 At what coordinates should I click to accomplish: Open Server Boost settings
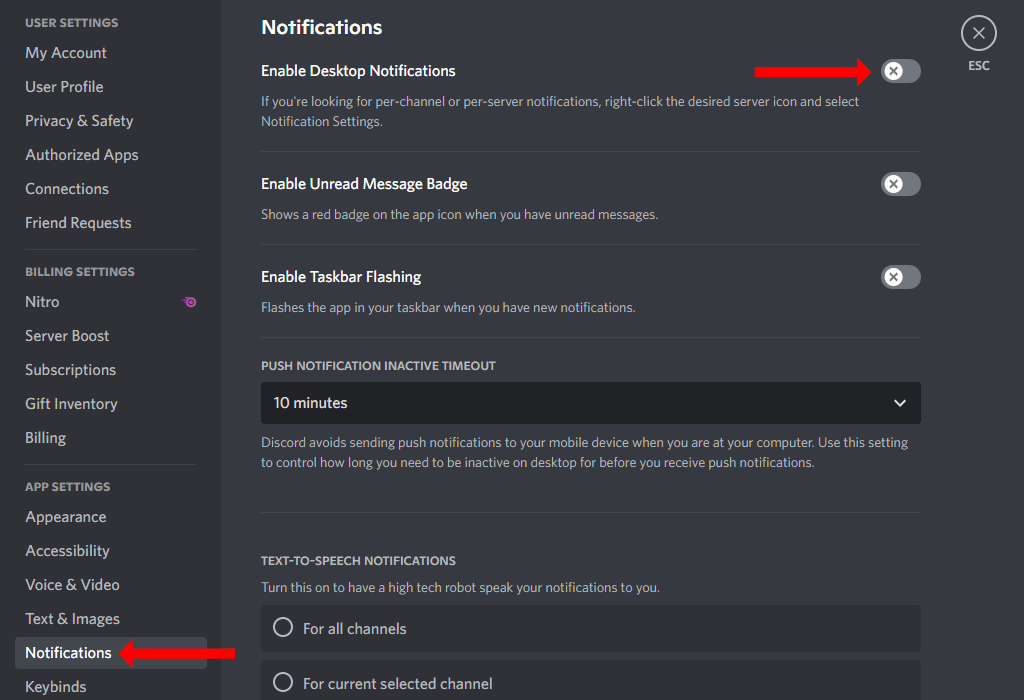[x=67, y=335]
